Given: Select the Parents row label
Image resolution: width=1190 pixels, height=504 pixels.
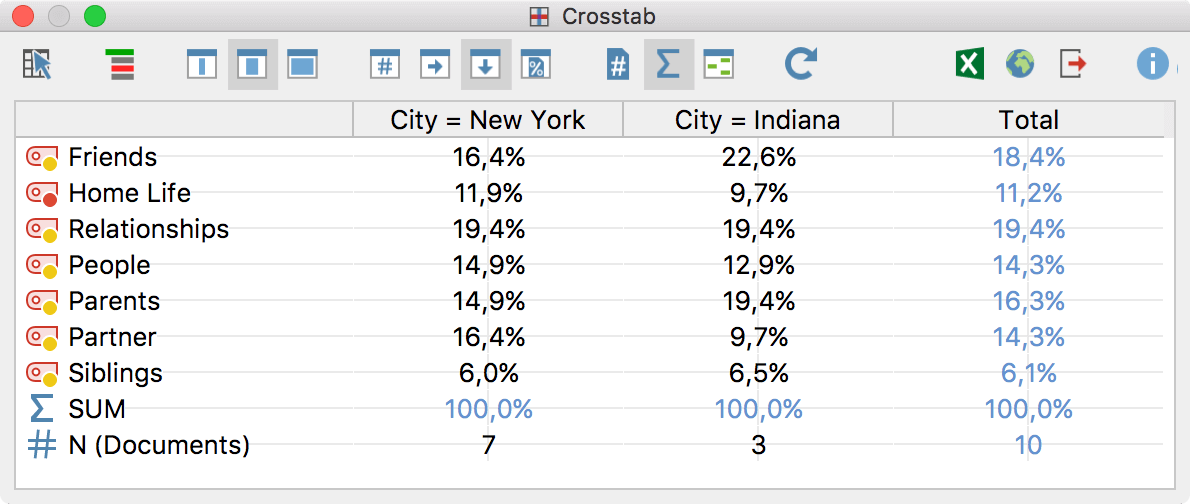Looking at the screenshot, I should click(x=114, y=301).
